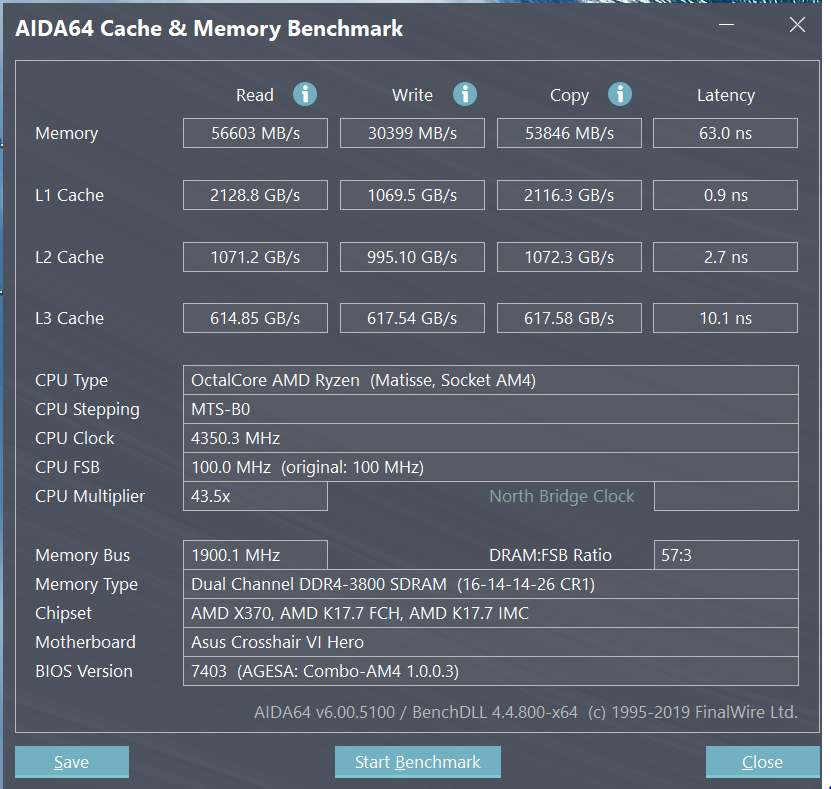Select the Memory copy value 53846 MB/s
This screenshot has width=831, height=789.
coord(569,133)
